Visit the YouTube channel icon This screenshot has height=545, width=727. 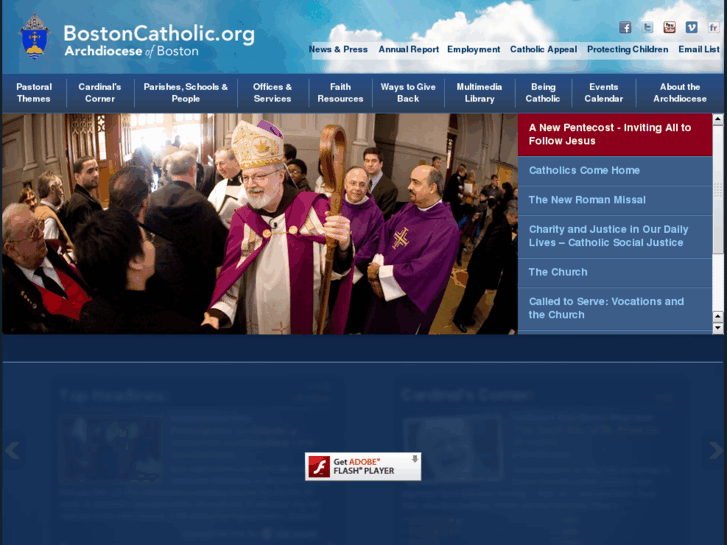point(669,28)
